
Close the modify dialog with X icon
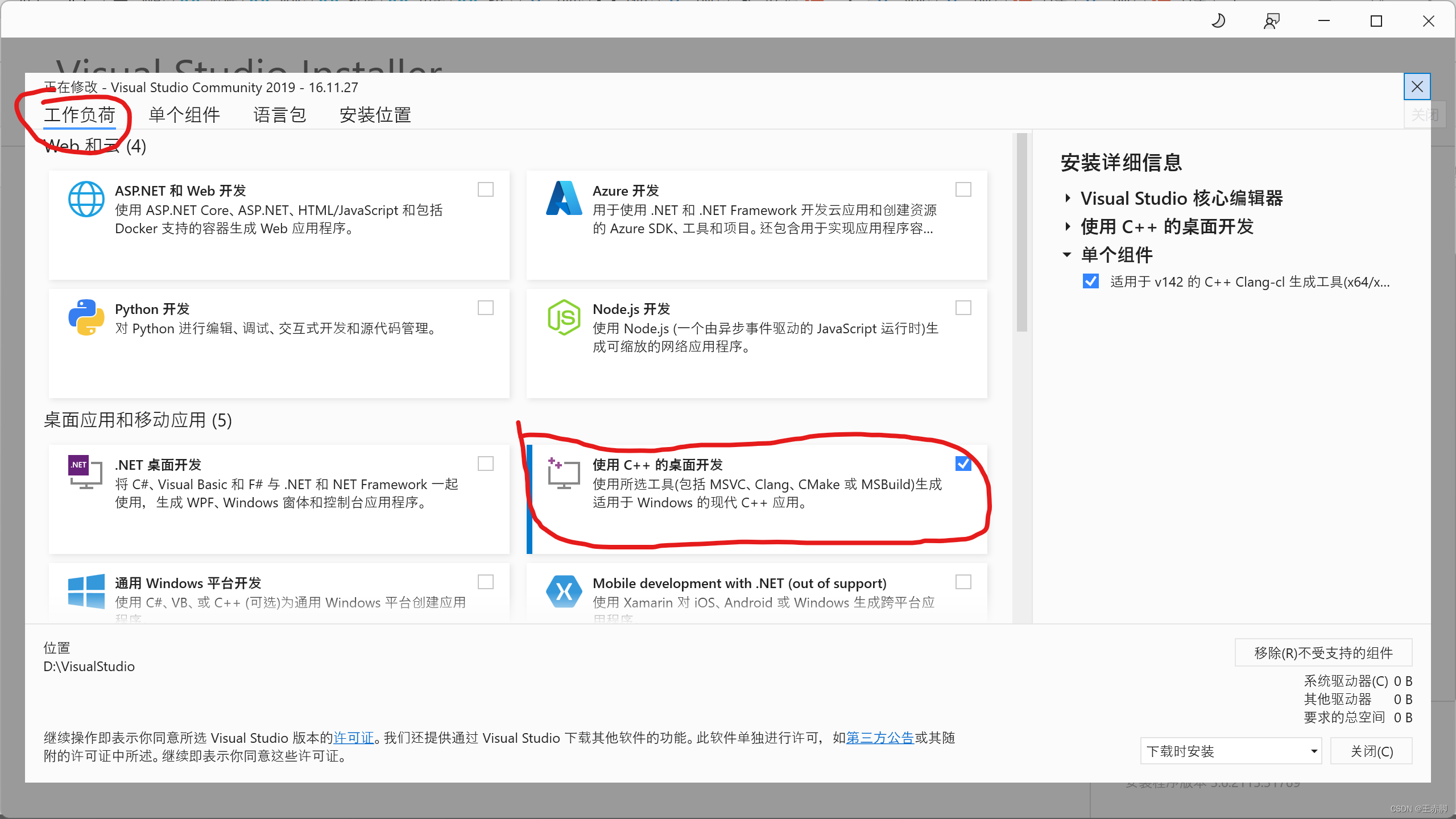[x=1417, y=86]
